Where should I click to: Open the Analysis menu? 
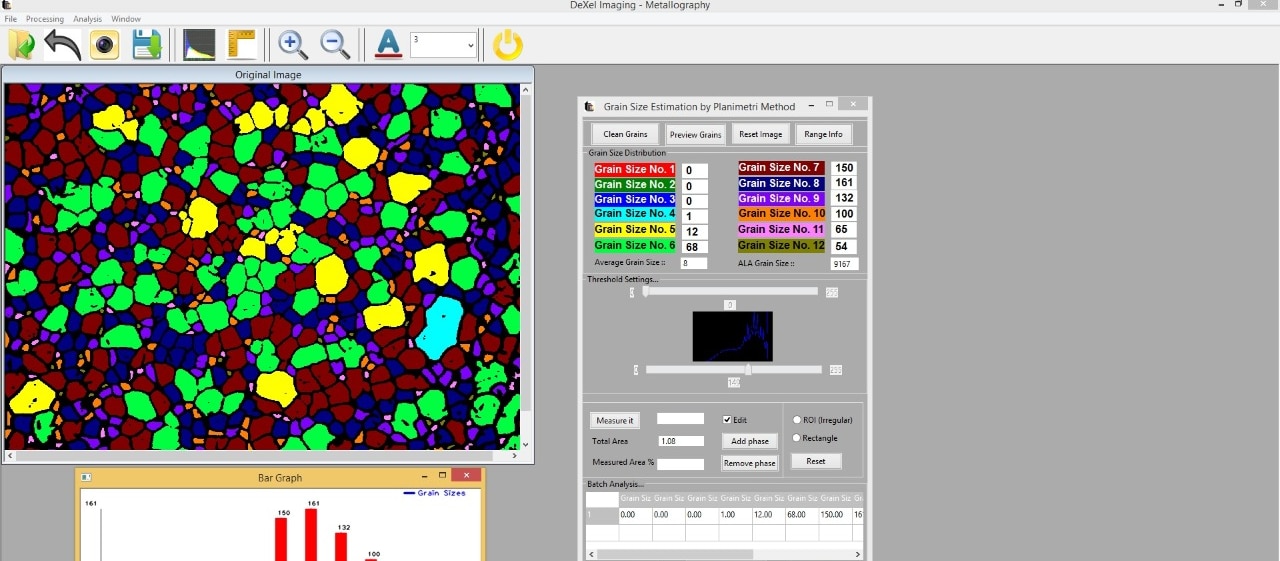87,19
